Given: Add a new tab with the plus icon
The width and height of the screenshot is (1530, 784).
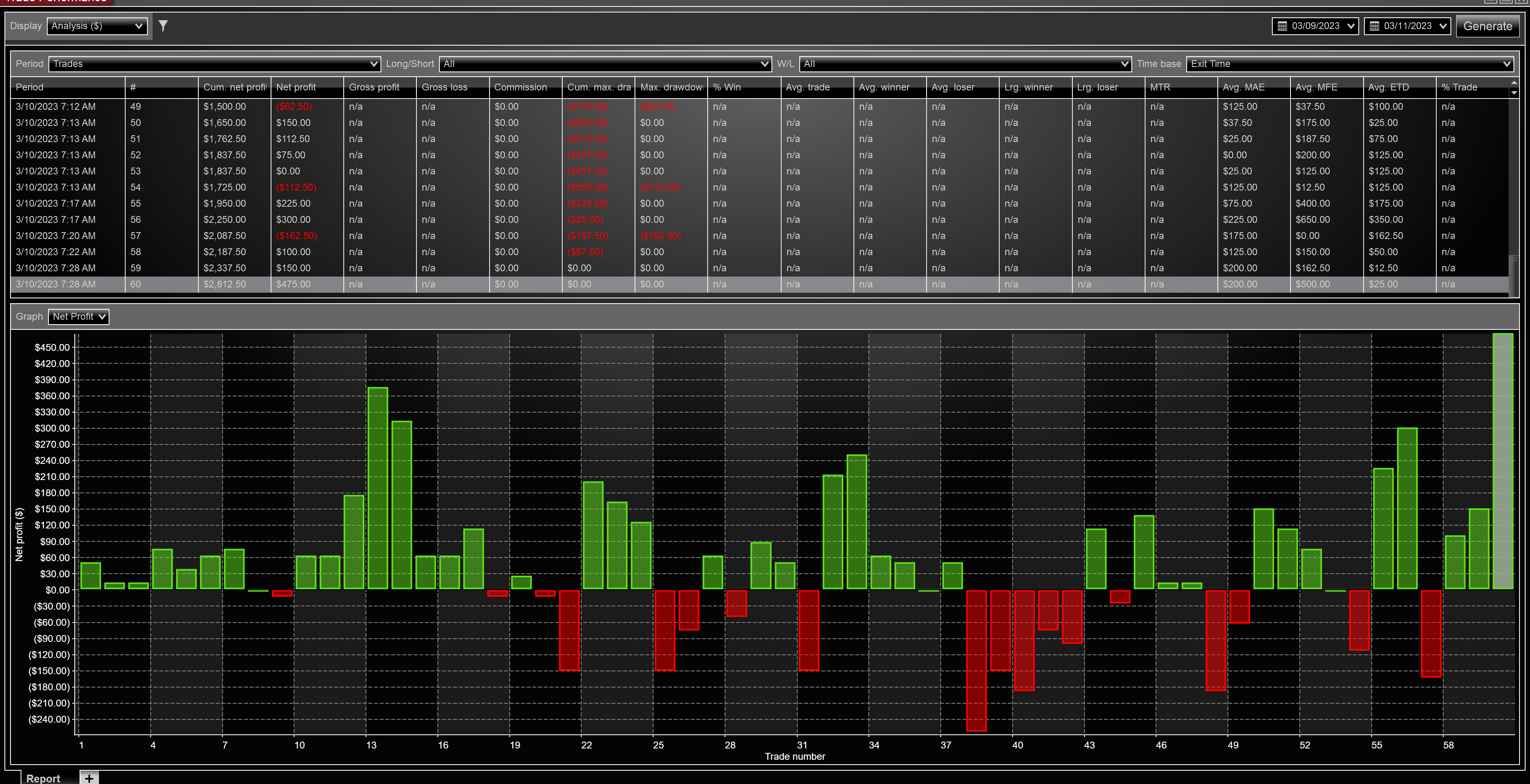Looking at the screenshot, I should tap(89, 778).
